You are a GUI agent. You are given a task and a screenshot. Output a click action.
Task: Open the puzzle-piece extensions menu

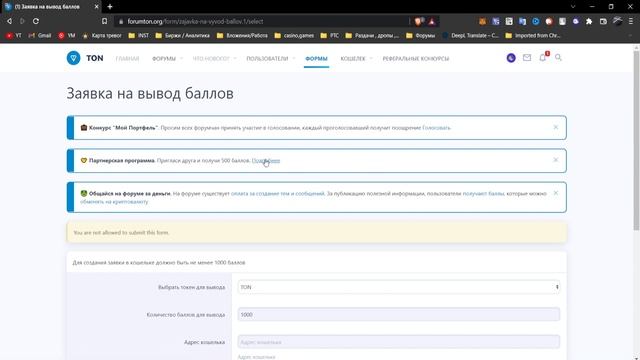[589, 21]
